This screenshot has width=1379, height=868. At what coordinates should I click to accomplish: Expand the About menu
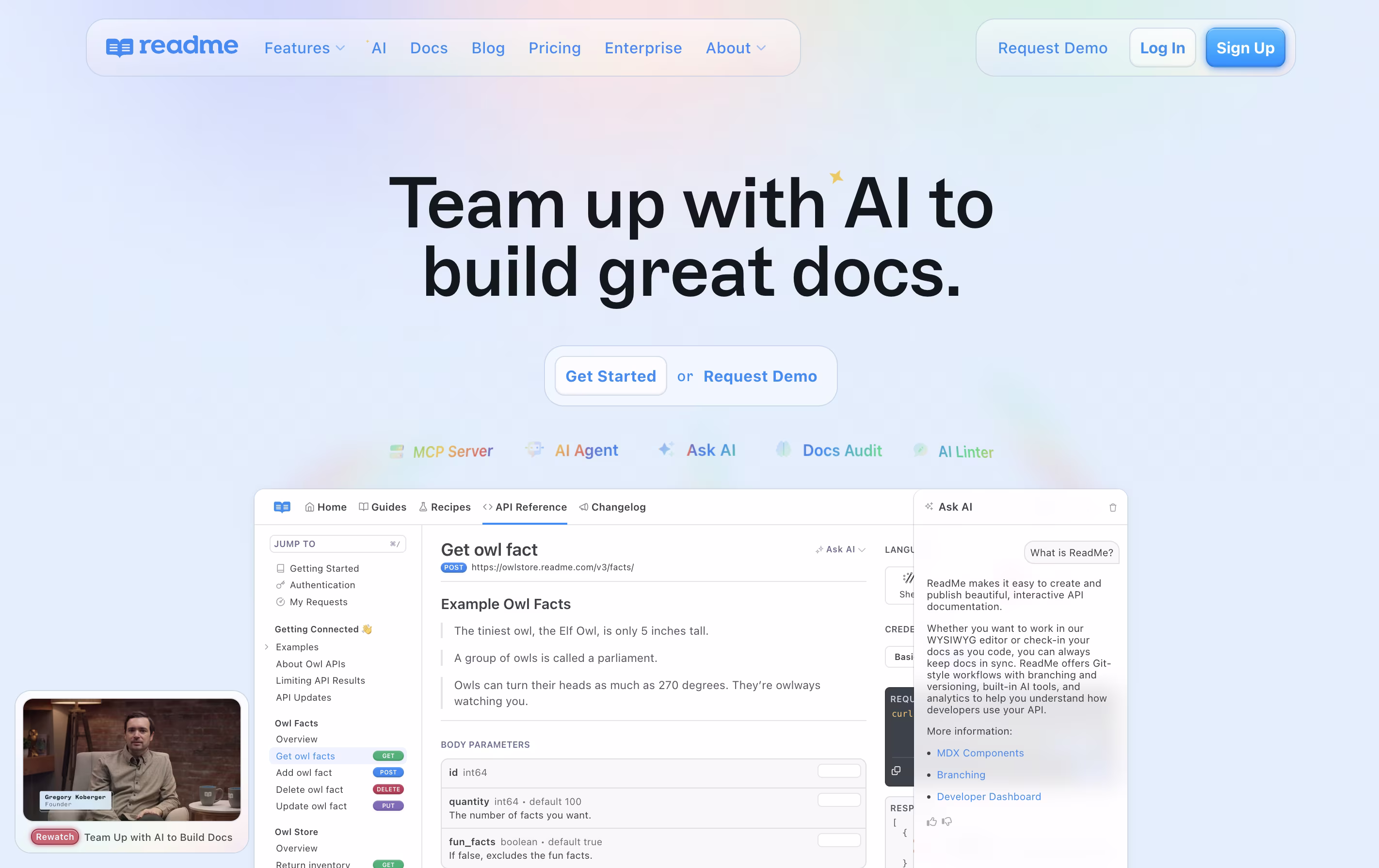[x=735, y=48]
